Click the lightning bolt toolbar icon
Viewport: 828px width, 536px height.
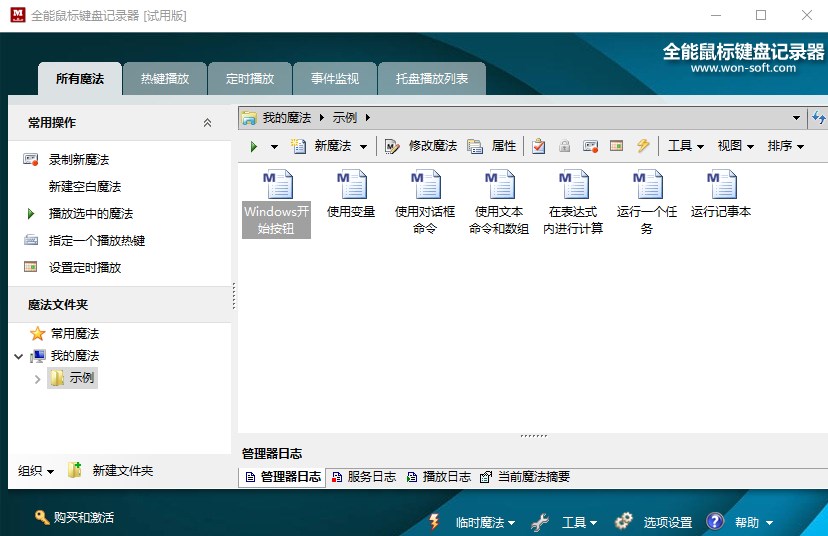(x=643, y=146)
